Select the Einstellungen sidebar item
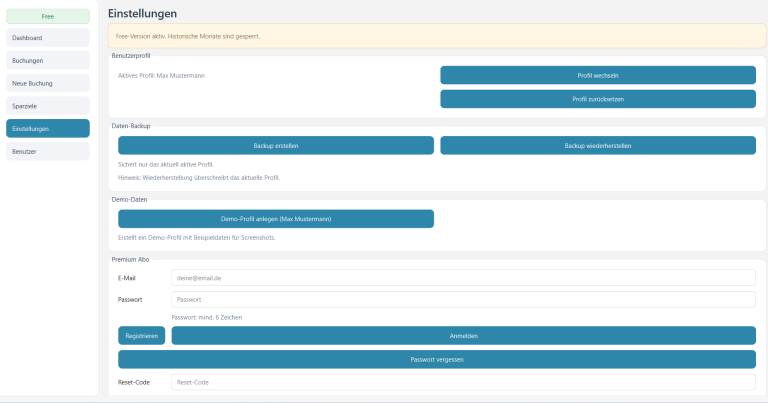 tap(48, 128)
